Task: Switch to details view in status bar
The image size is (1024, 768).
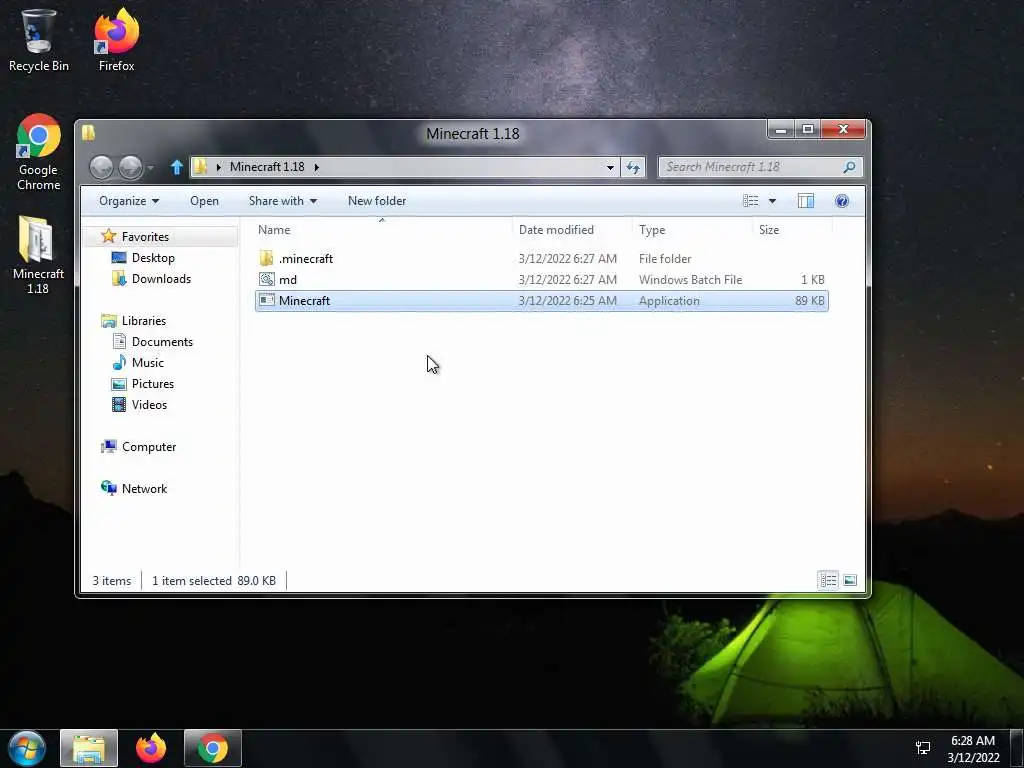Action: 828,580
